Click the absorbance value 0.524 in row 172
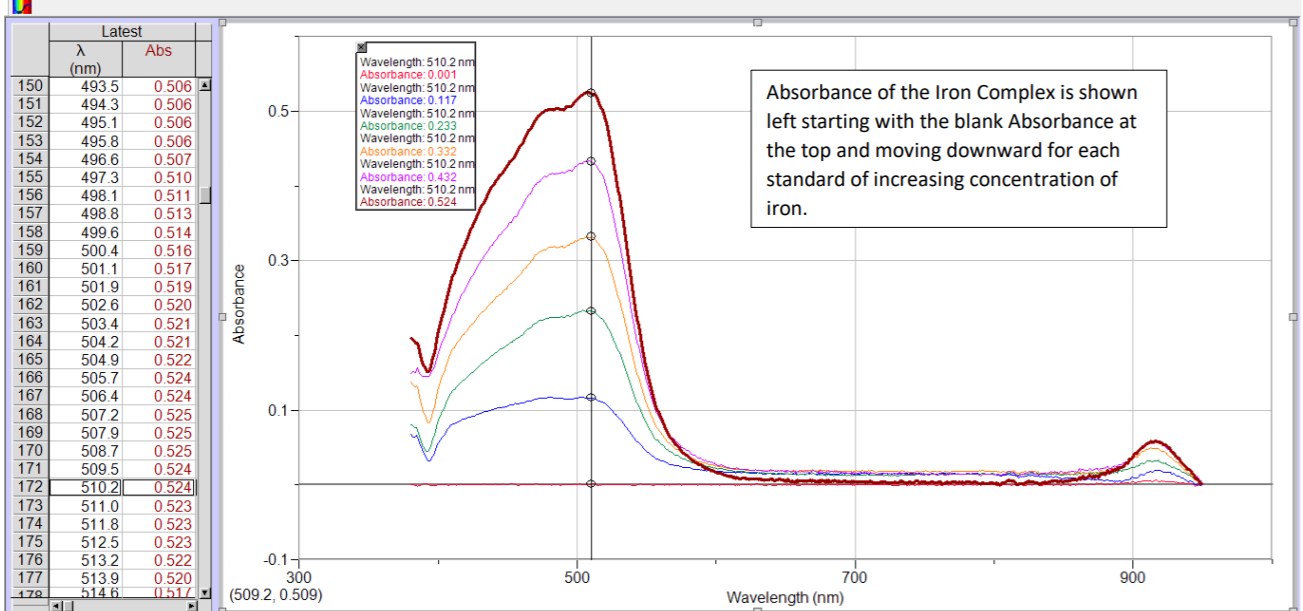This screenshot has width=1303, height=611. [158, 487]
